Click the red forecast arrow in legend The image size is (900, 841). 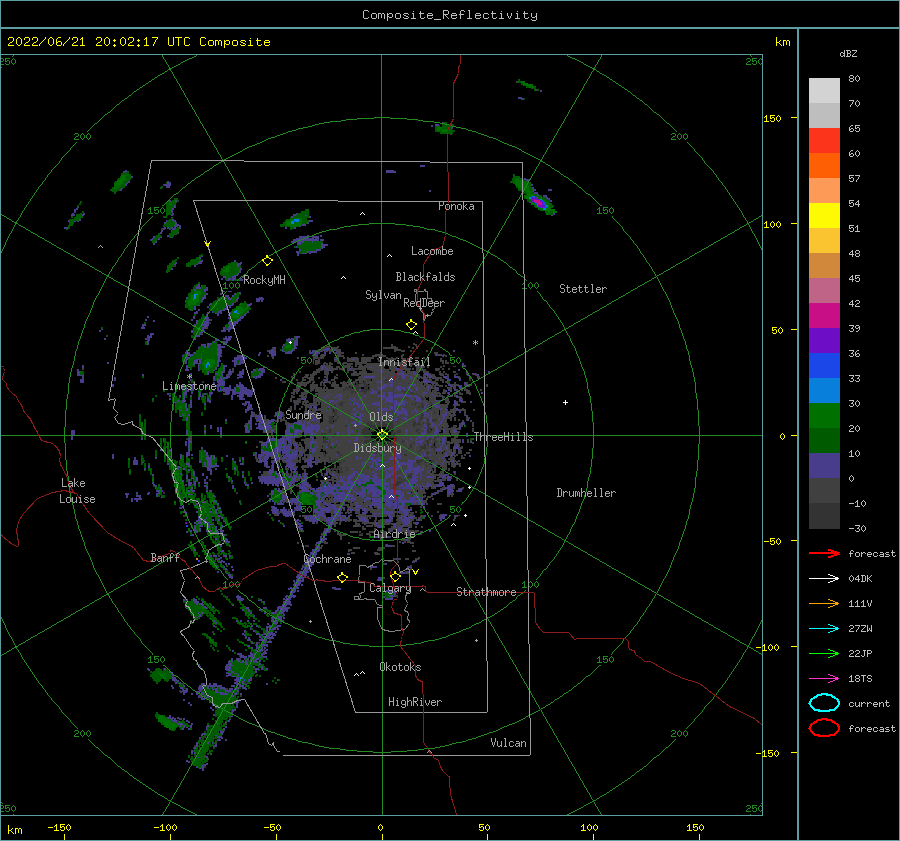(x=824, y=553)
